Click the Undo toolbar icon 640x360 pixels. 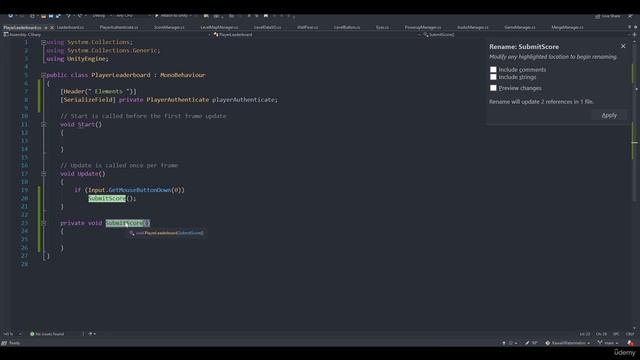[68, 16]
